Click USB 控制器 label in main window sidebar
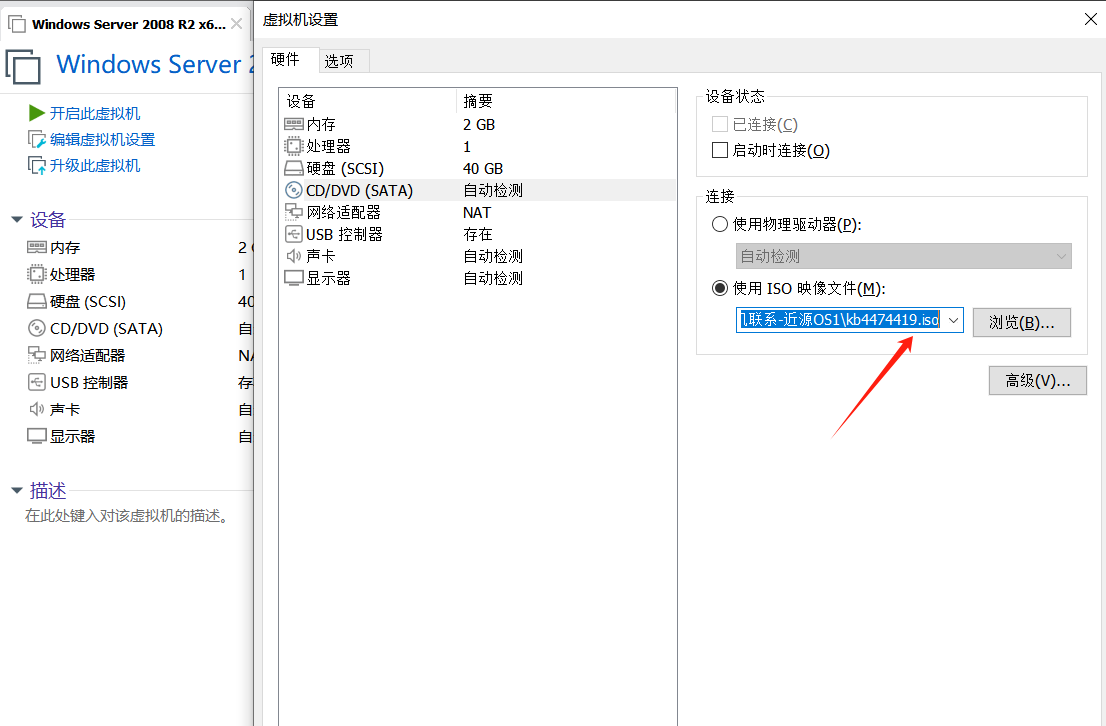Screen dimensions: 1106x726 89,382
